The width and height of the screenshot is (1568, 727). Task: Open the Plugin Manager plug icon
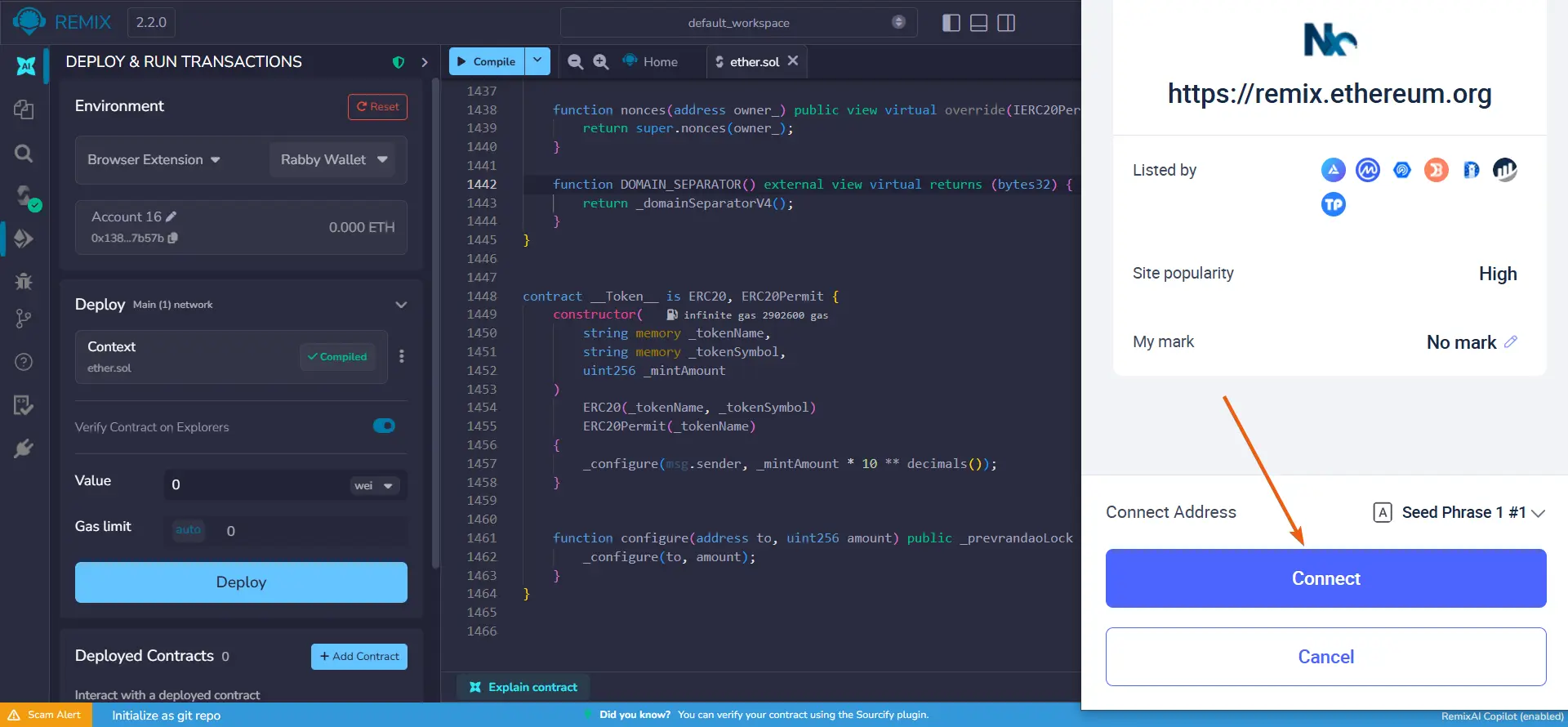coord(24,448)
